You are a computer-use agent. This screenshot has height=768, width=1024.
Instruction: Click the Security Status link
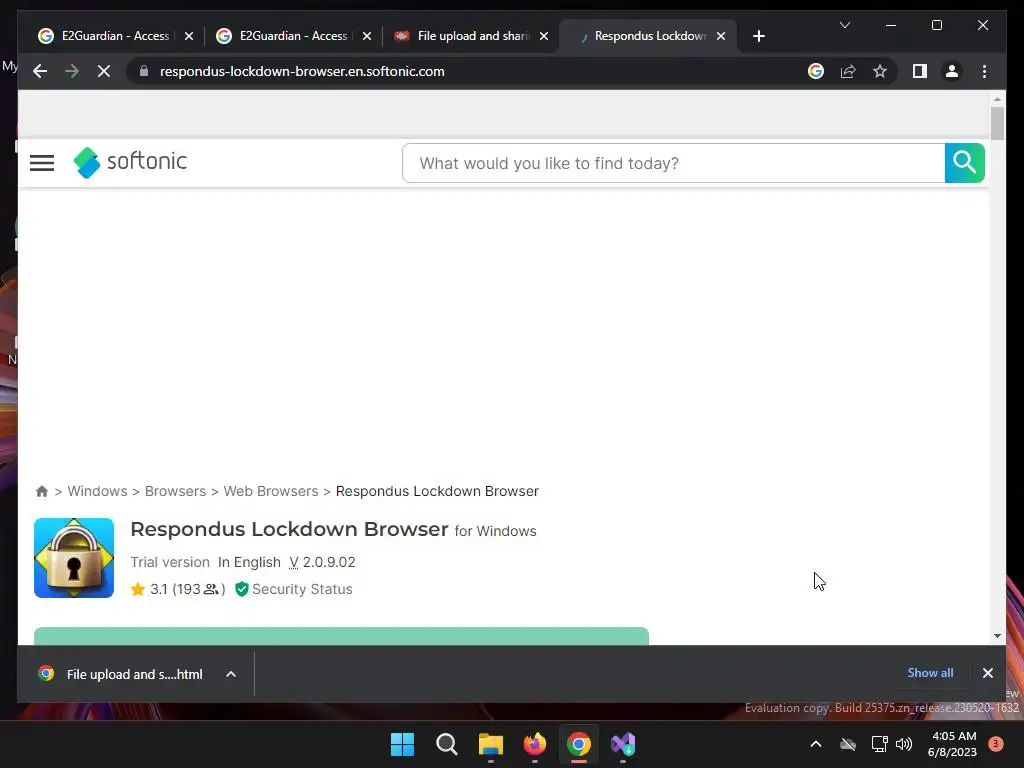point(302,589)
